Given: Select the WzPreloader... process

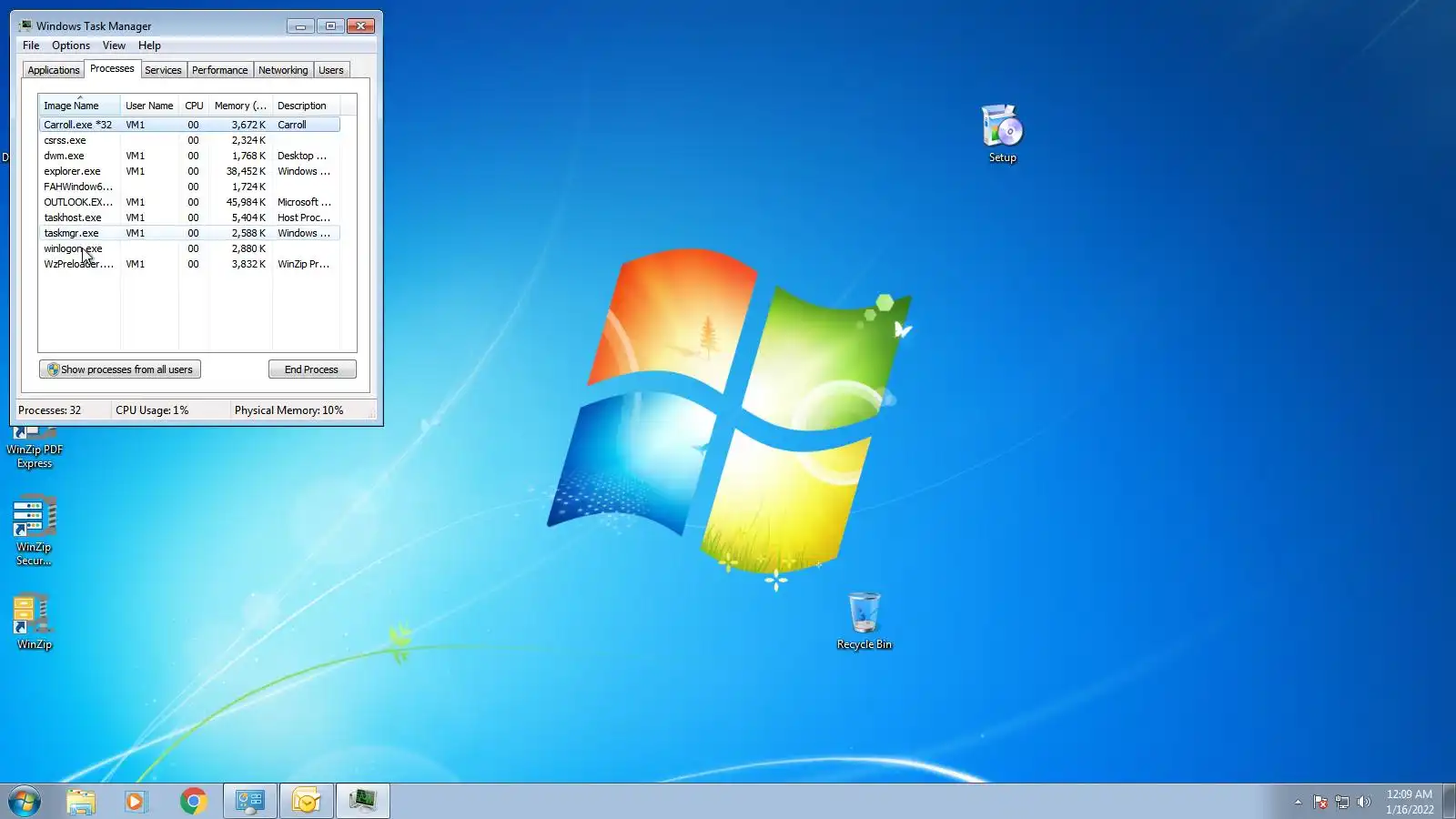Looking at the screenshot, I should point(189,264).
